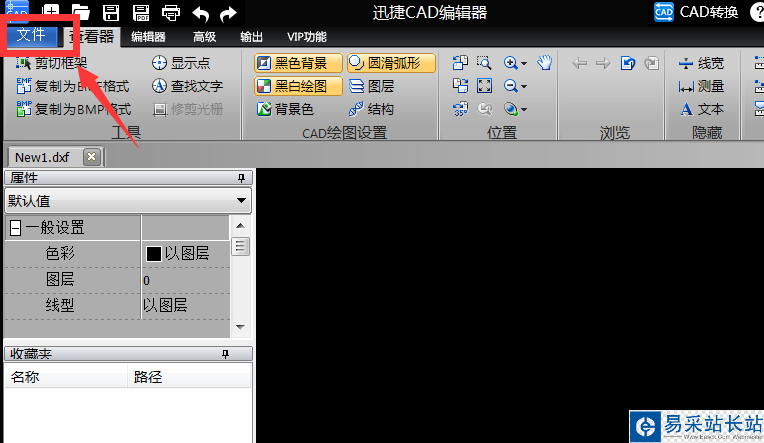The image size is (764, 443).
Task: Open the zoom out dropdown arrow
Action: (524, 87)
